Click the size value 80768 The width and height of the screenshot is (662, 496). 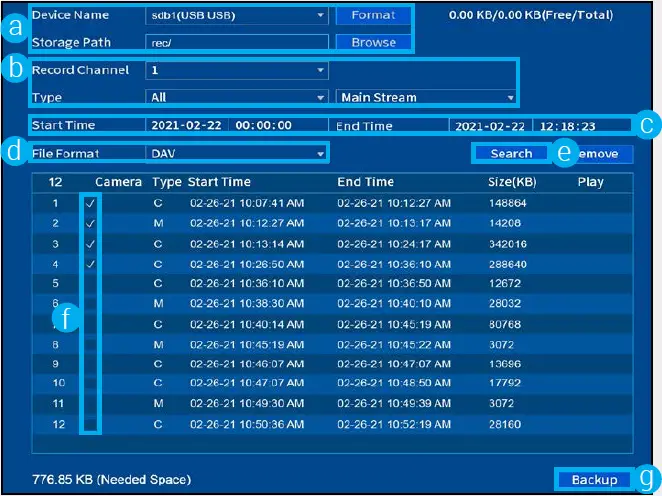click(x=505, y=325)
